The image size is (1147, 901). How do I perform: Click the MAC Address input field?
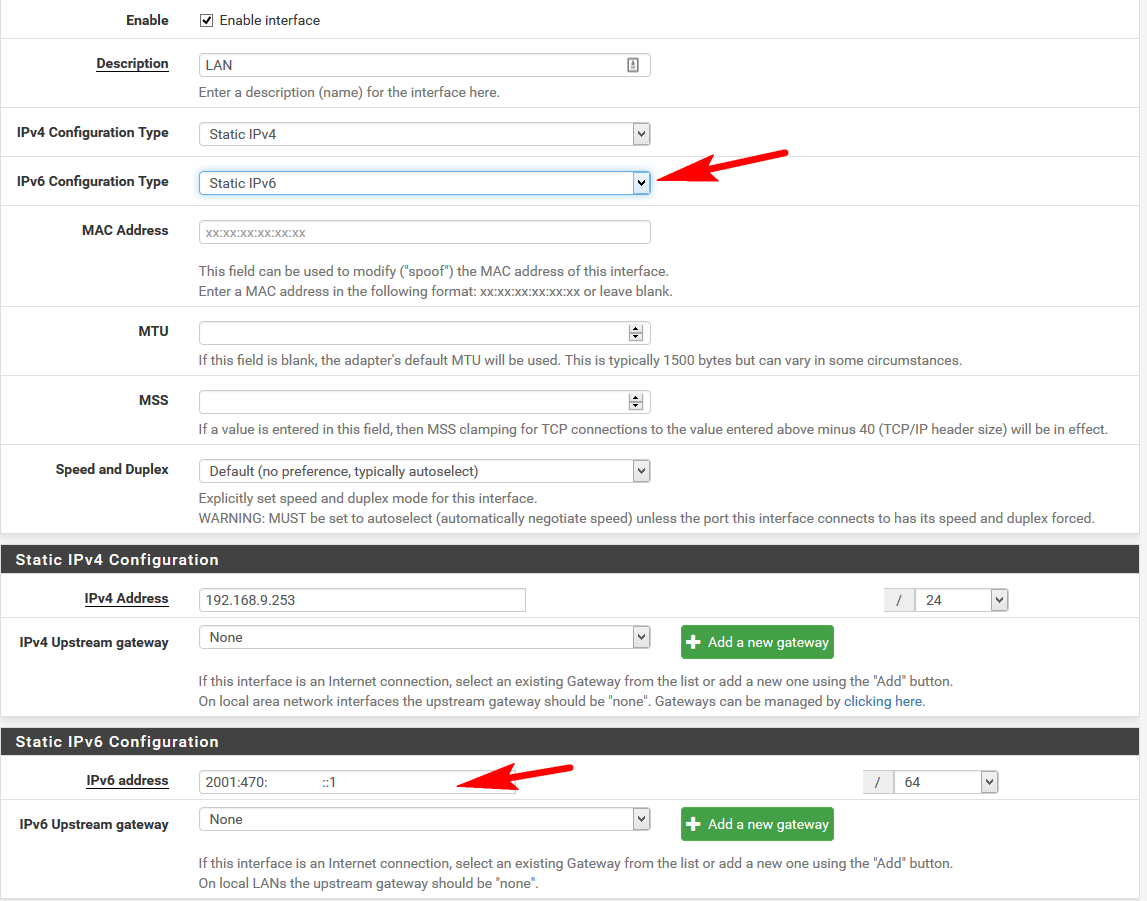click(x=424, y=232)
